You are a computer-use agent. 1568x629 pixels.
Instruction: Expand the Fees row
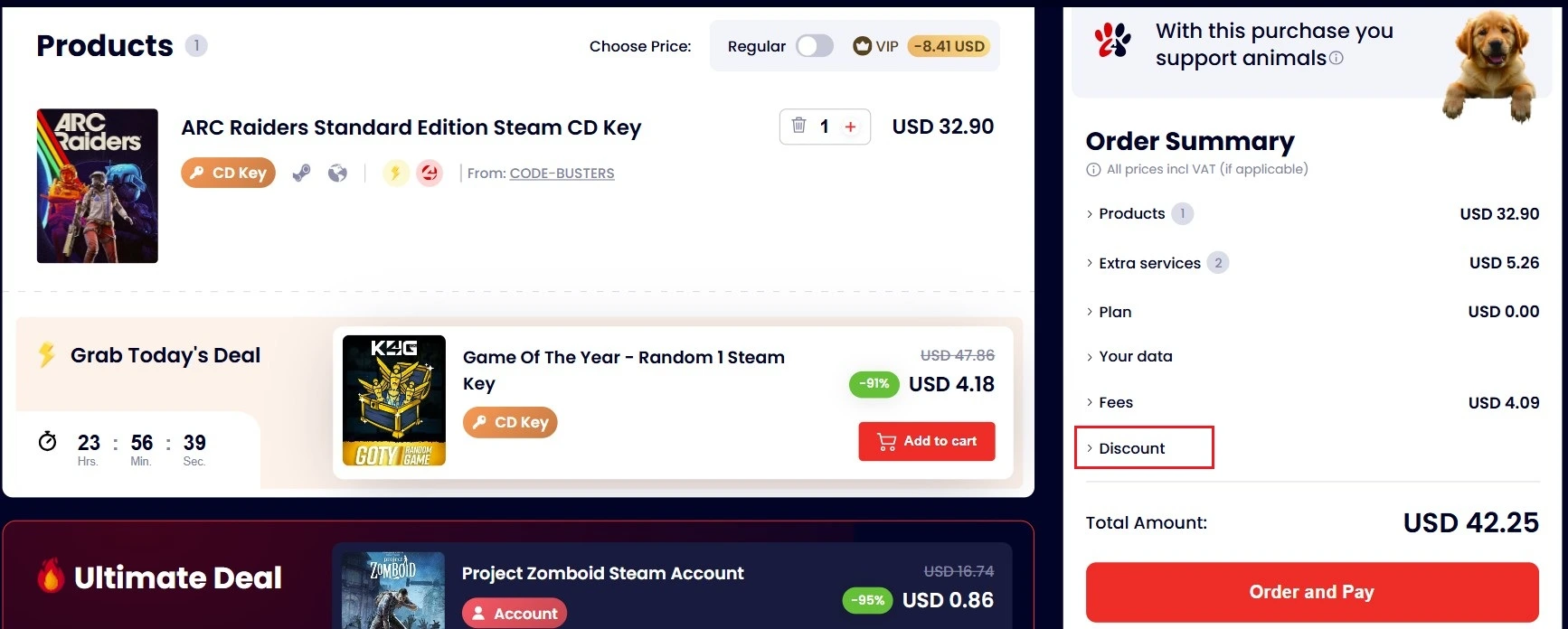tap(1115, 403)
